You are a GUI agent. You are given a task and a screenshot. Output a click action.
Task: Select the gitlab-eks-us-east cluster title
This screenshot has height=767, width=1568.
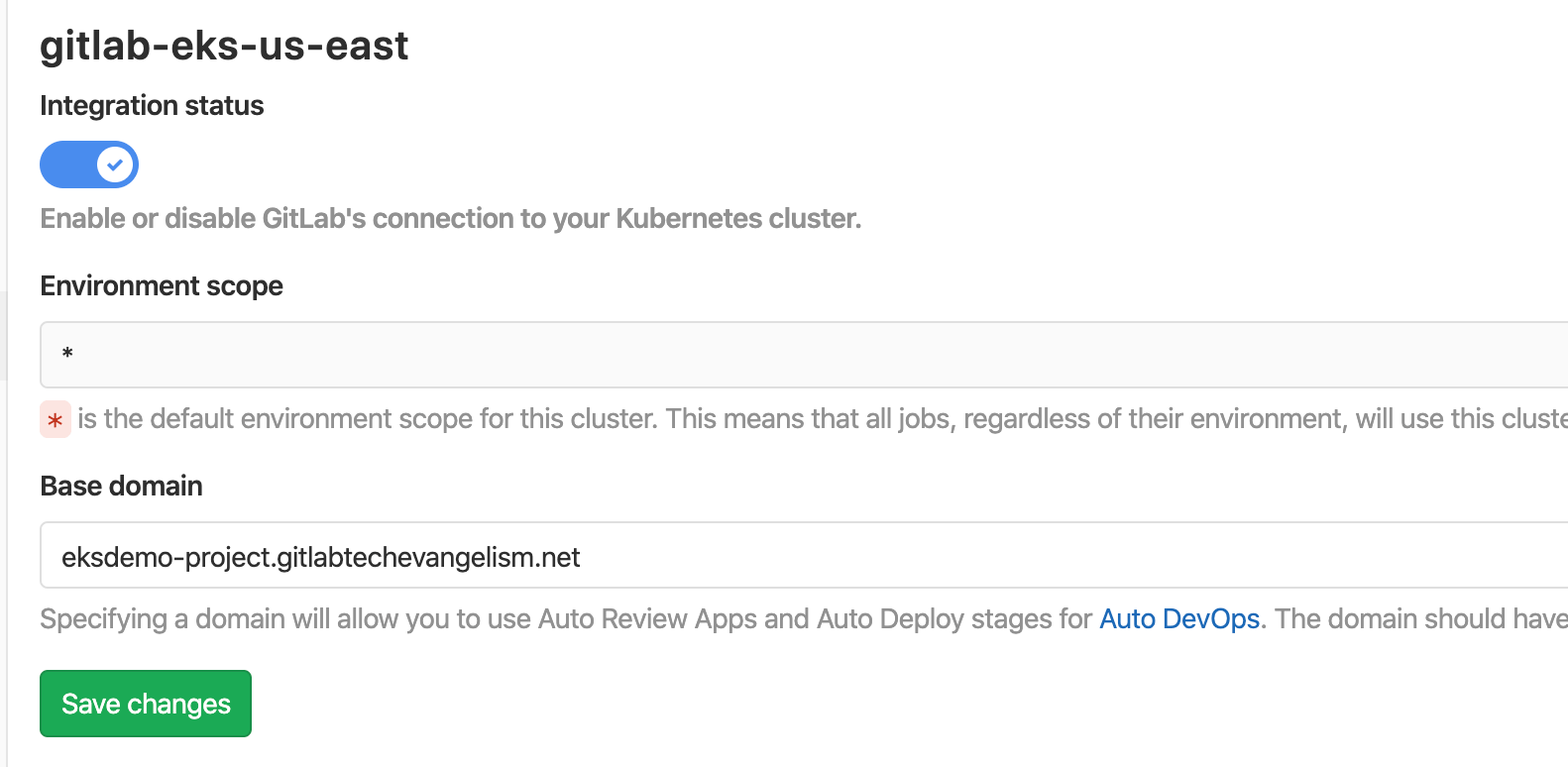pyautogui.click(x=224, y=46)
